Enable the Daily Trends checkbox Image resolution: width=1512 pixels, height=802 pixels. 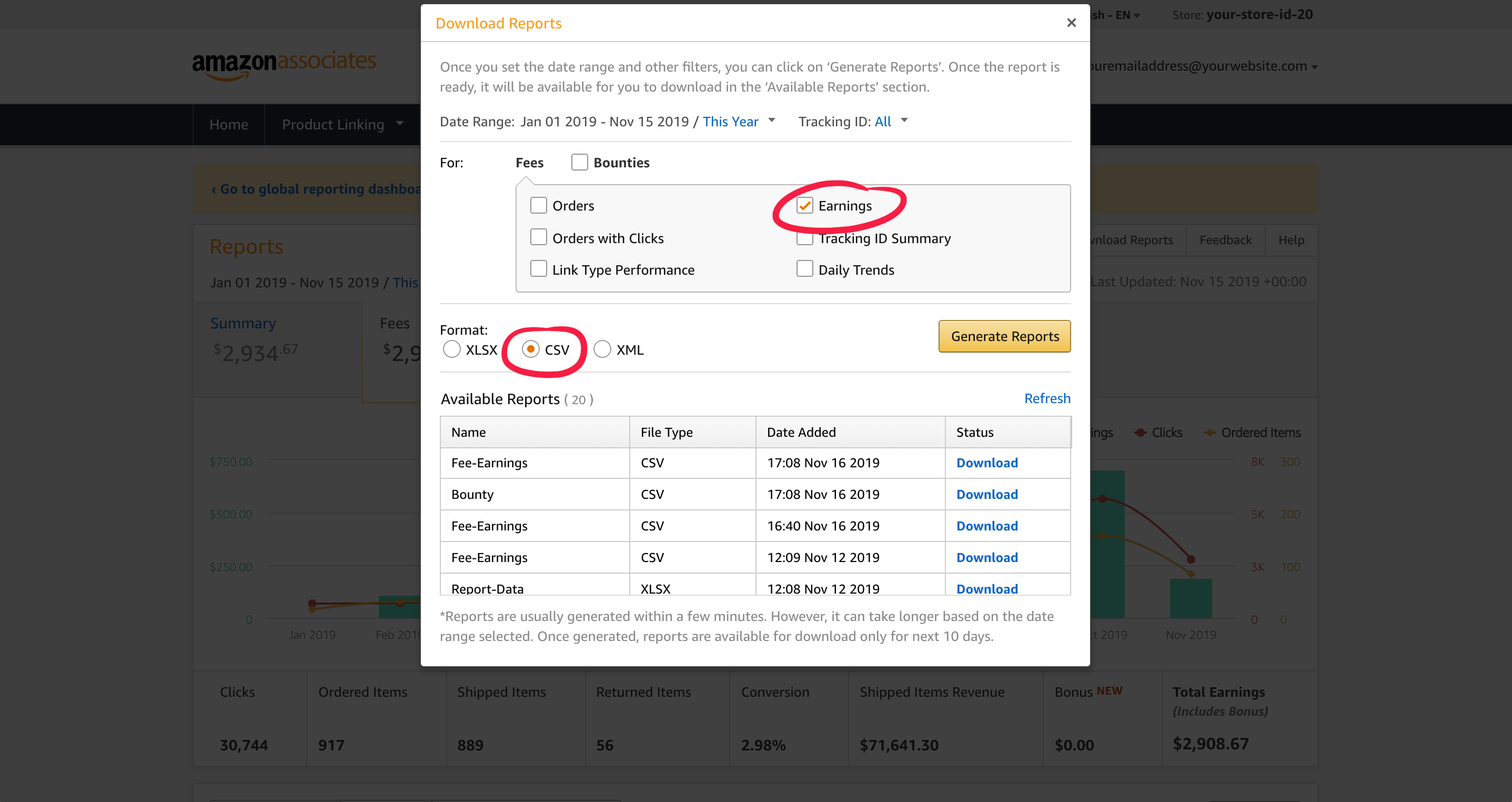805,269
